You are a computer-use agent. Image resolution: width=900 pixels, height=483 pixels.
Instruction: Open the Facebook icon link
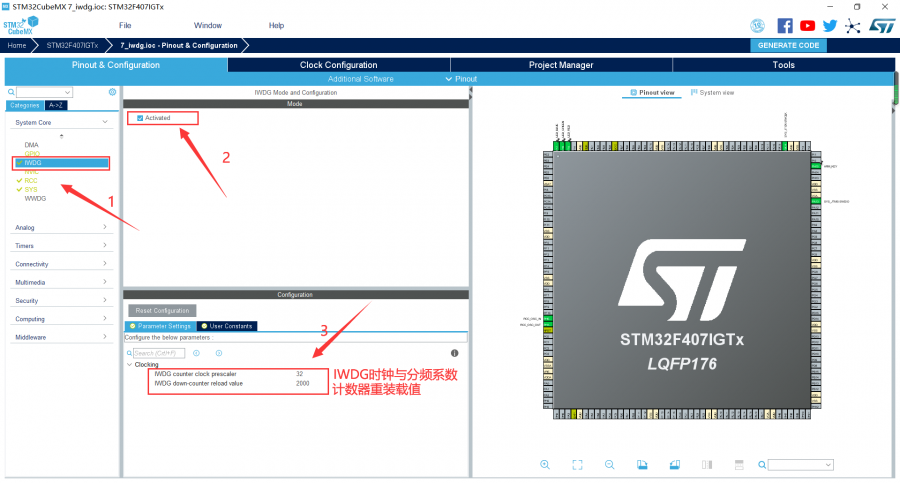click(x=785, y=25)
